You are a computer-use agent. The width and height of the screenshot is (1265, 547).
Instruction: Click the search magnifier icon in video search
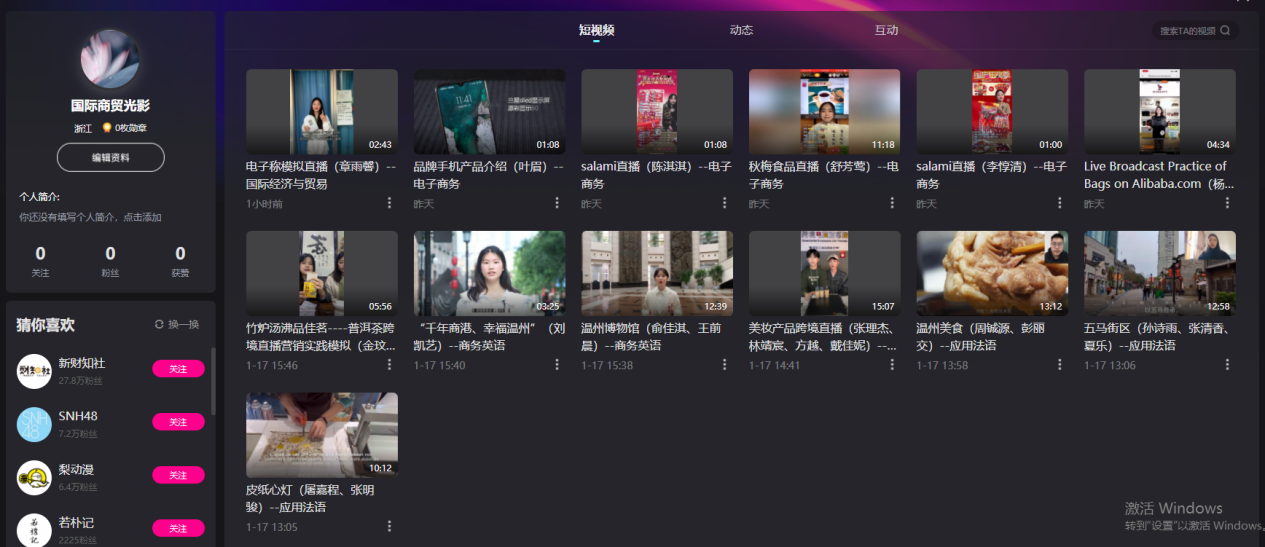click(1225, 31)
